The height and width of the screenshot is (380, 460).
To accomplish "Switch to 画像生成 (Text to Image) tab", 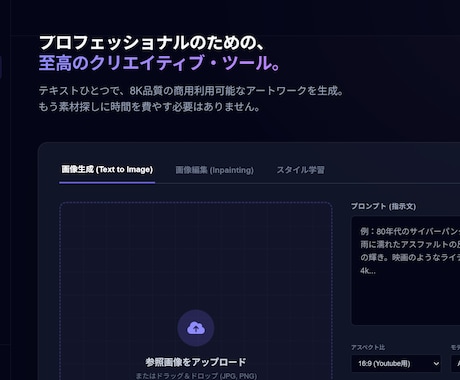I will (107, 170).
